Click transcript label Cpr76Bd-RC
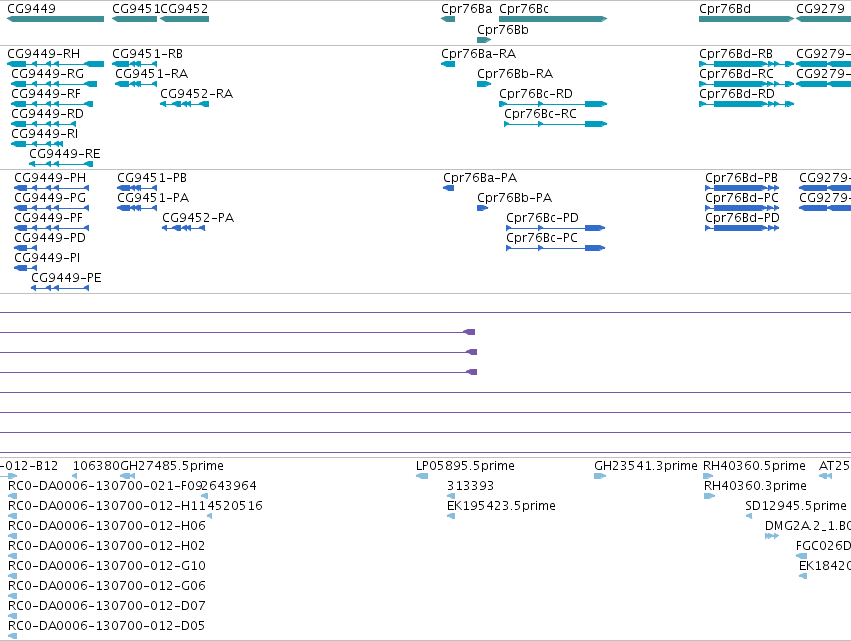 pos(736,74)
